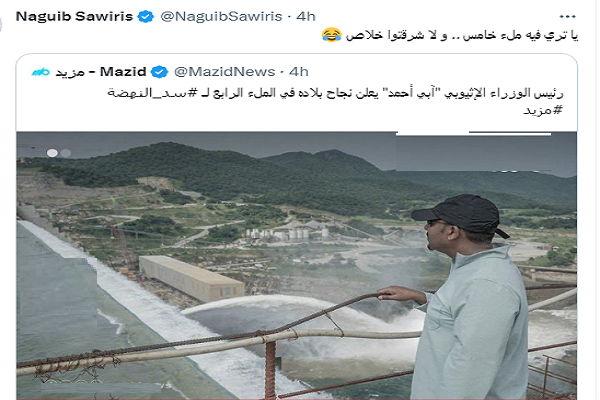Viewport: 600px width, 400px height.
Task: Visit the @NaguibSawiris handle
Action: pos(221,16)
